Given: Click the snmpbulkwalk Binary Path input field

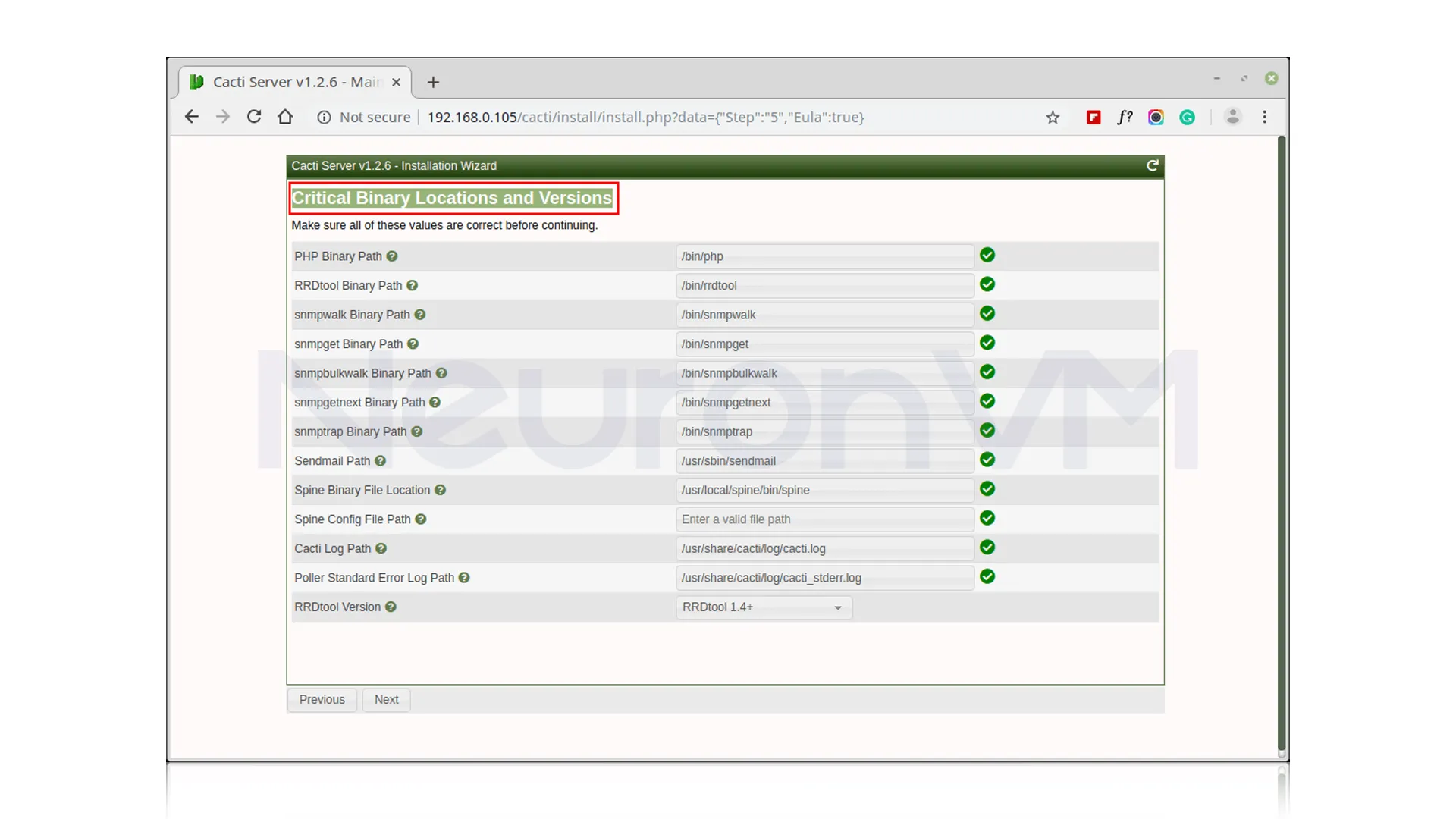Looking at the screenshot, I should [824, 373].
